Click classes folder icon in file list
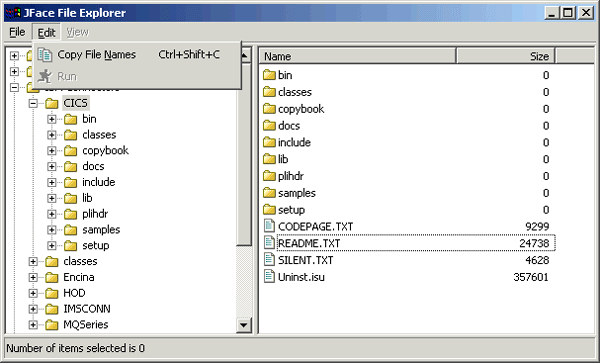This screenshot has height=363, width=600. pyautogui.click(x=269, y=92)
